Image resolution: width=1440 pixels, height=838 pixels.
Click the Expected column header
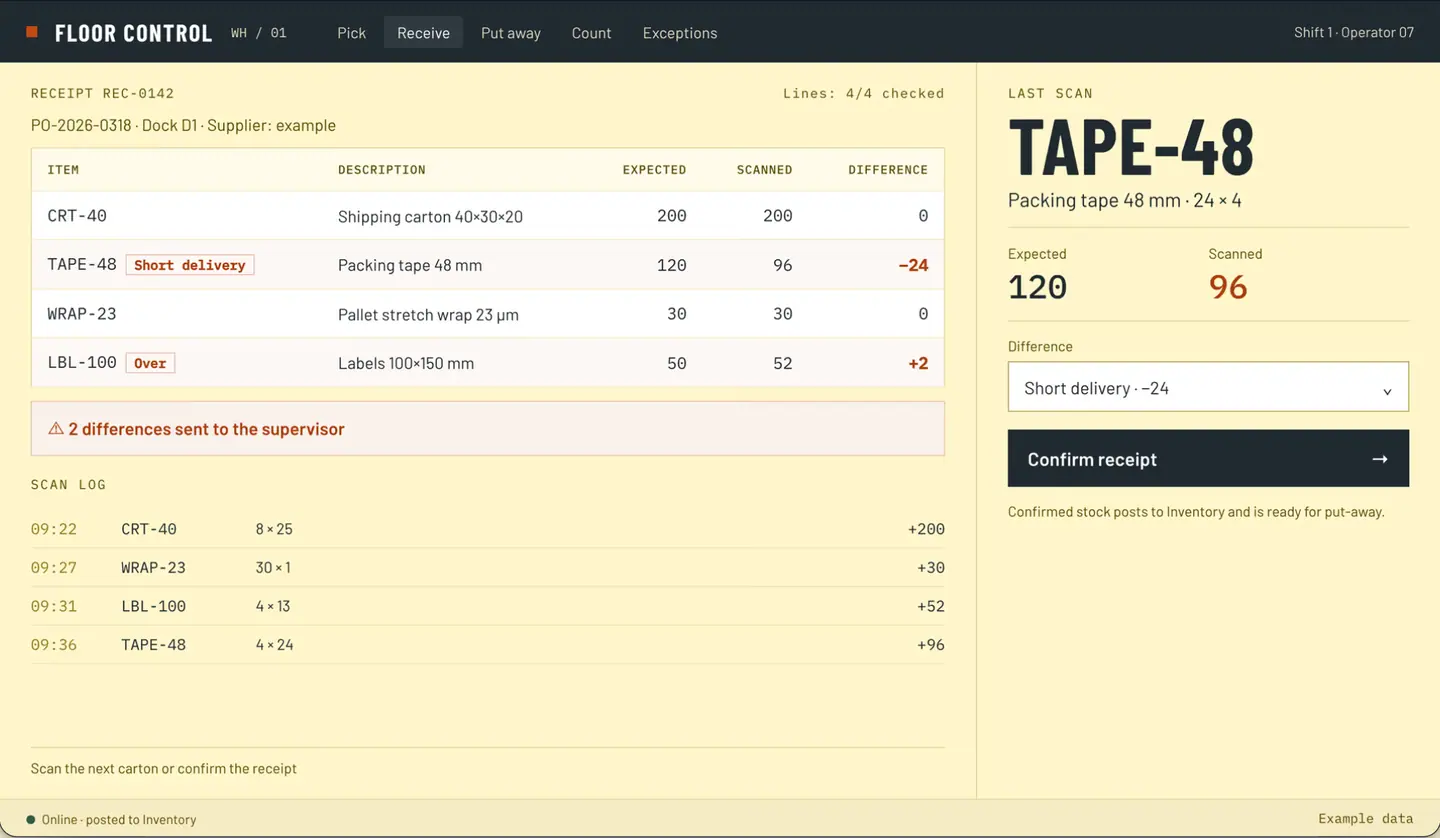[x=654, y=170]
